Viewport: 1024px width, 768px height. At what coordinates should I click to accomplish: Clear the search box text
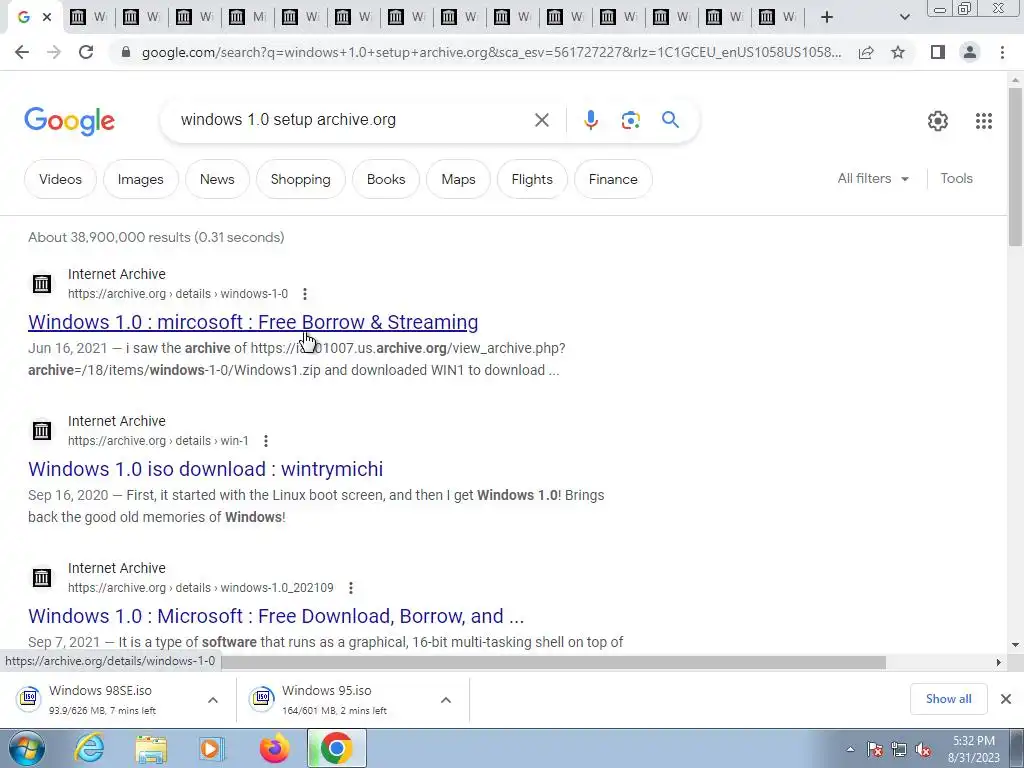click(x=541, y=120)
